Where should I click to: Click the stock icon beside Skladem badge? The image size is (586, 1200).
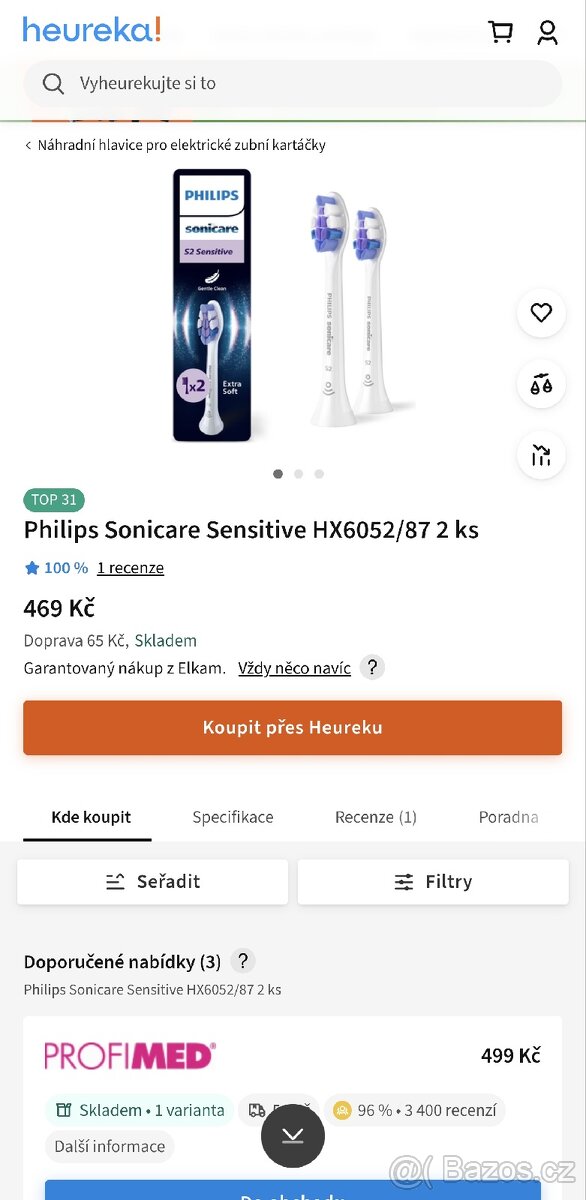tap(61, 1110)
